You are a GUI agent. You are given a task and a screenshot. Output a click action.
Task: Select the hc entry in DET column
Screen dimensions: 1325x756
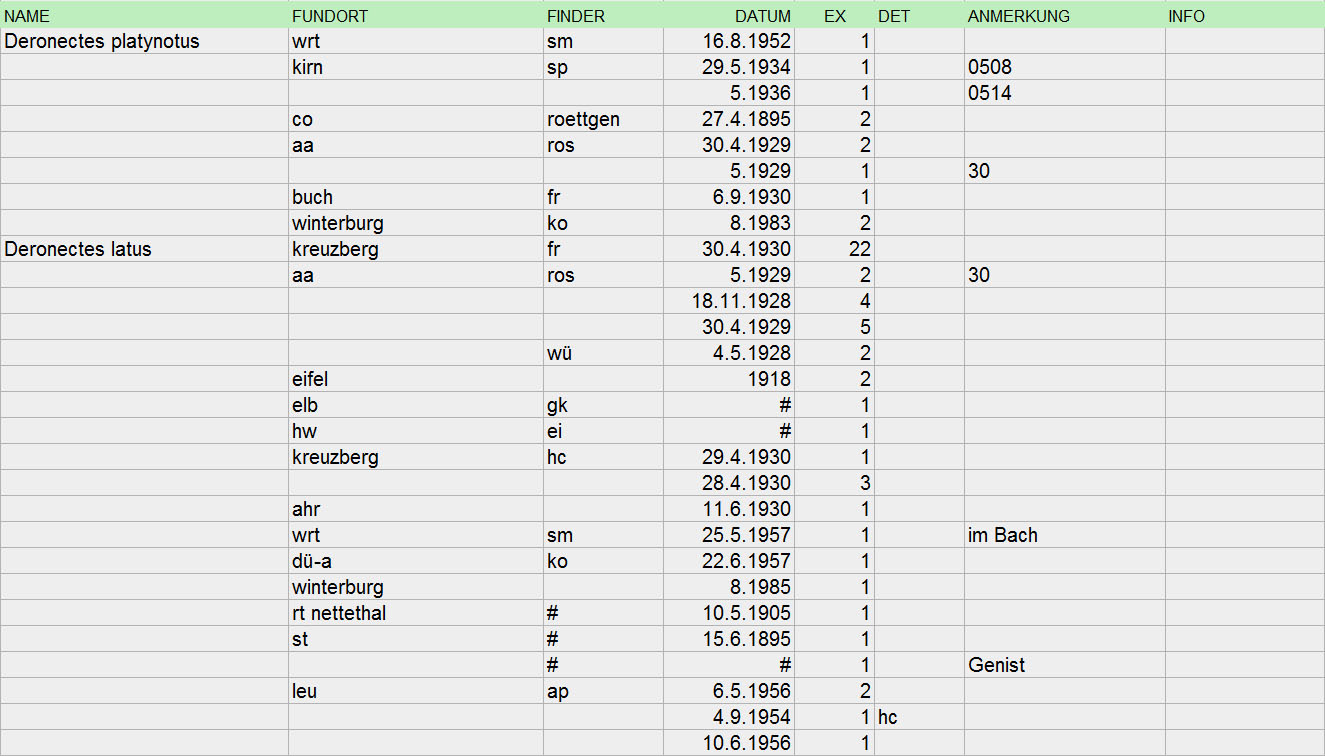[889, 717]
